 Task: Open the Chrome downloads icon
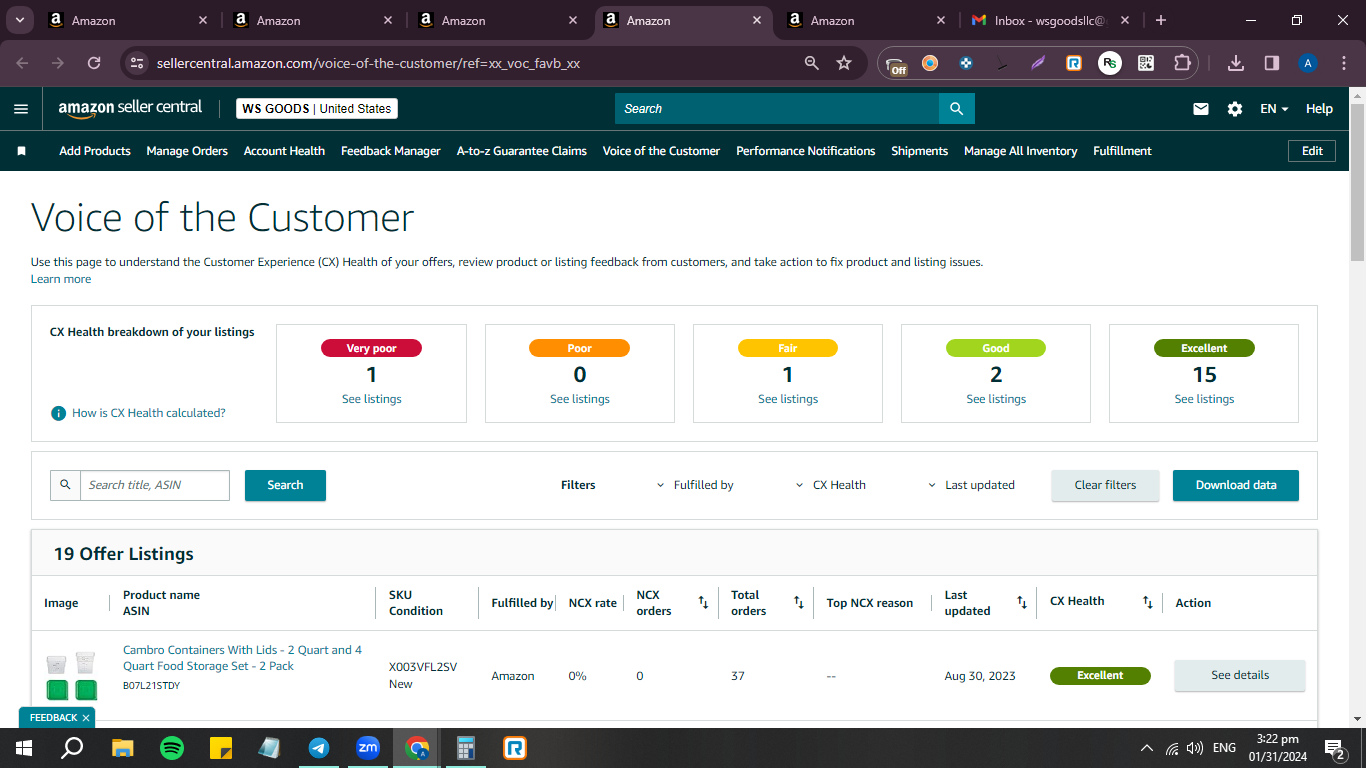1236,63
